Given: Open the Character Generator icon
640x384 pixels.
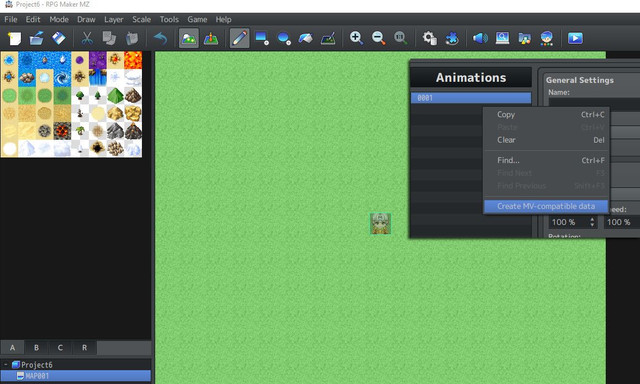Looking at the screenshot, I should click(547, 38).
